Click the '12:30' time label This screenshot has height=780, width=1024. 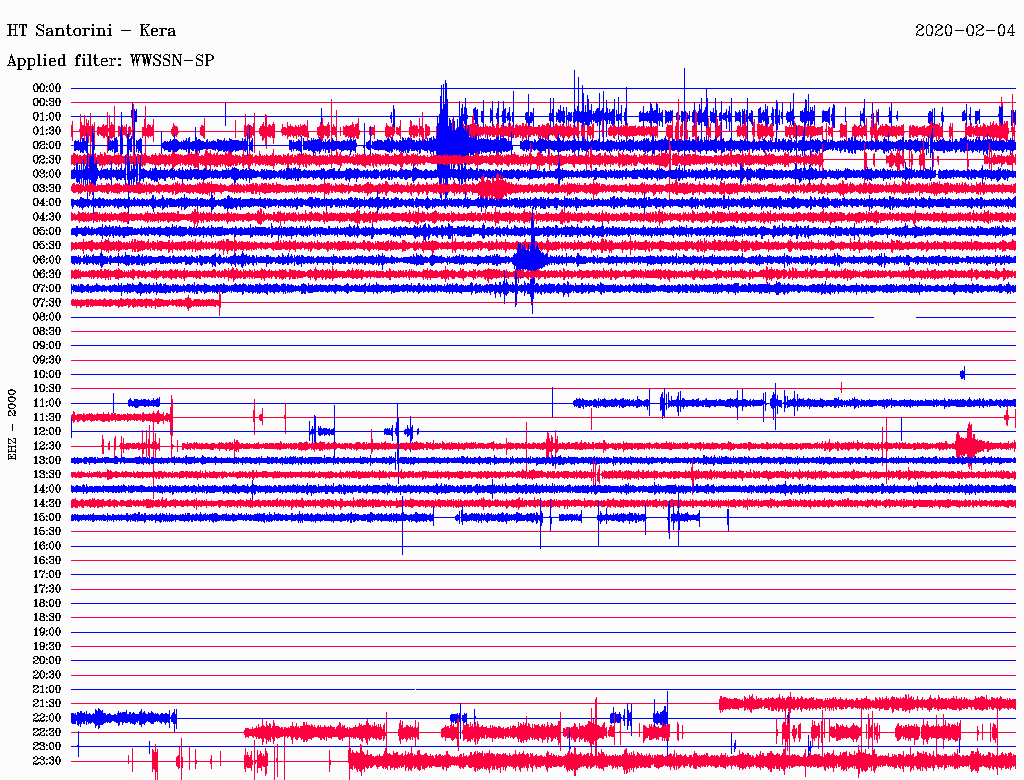[x=47, y=446]
